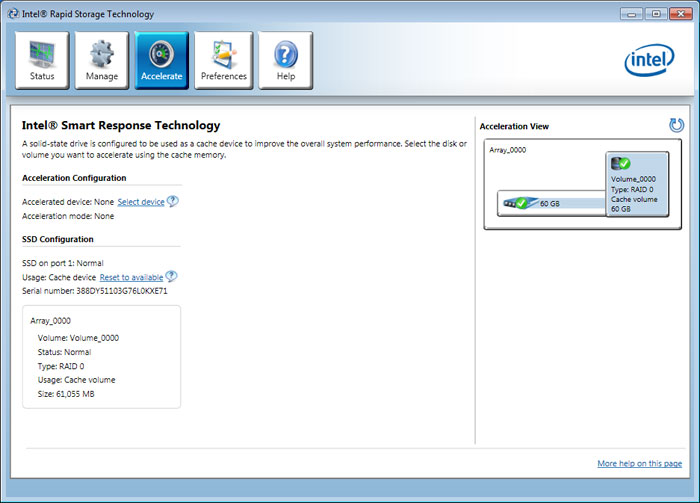
Task: Click the 'Acceleration mode: None' text
Action: [x=68, y=216]
